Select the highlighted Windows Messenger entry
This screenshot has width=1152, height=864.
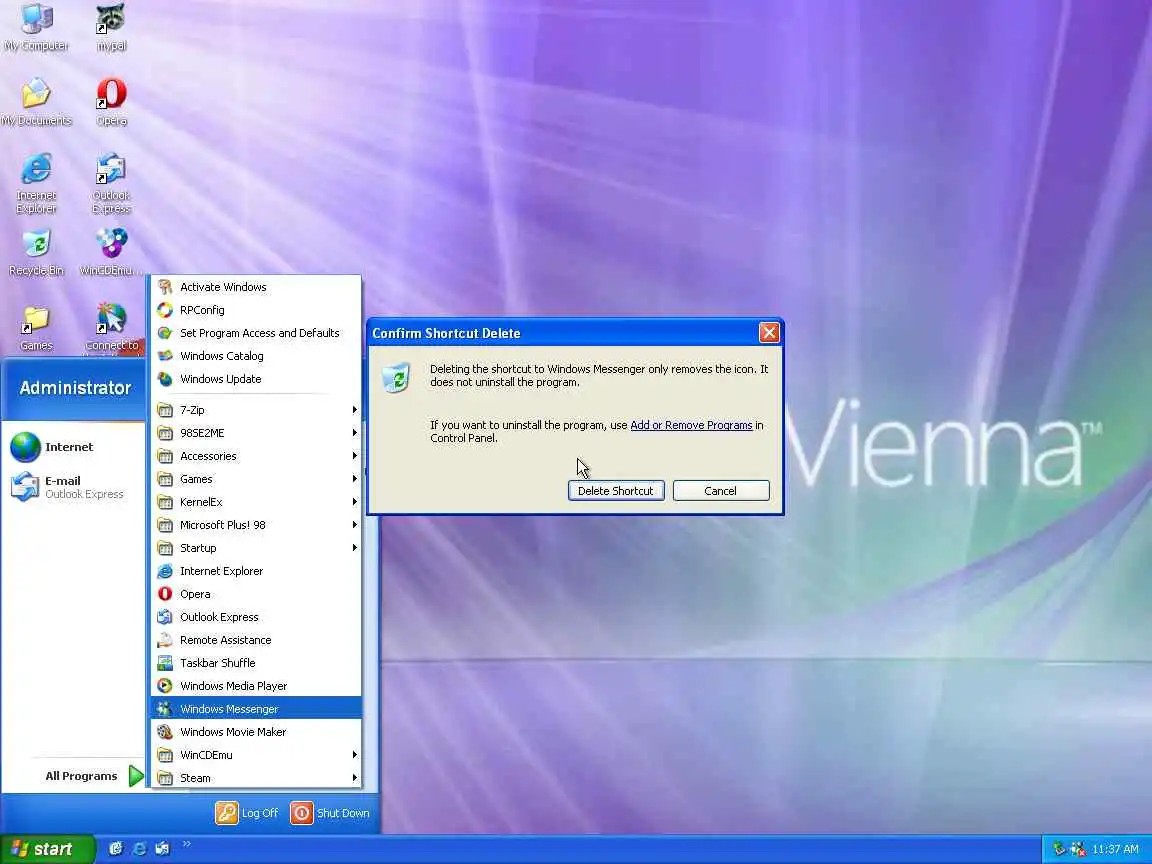256,709
